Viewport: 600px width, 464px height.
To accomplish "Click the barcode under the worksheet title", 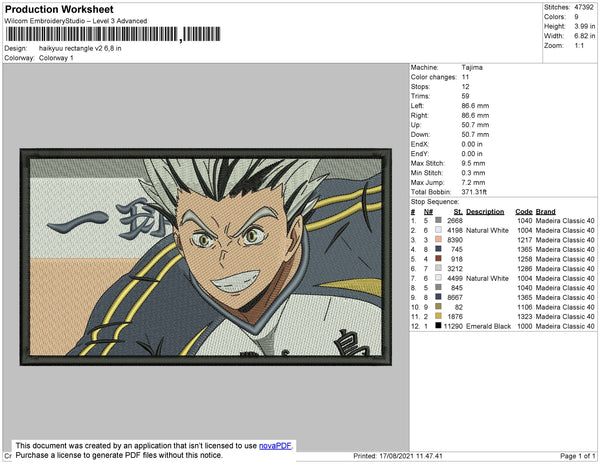I will click(113, 34).
